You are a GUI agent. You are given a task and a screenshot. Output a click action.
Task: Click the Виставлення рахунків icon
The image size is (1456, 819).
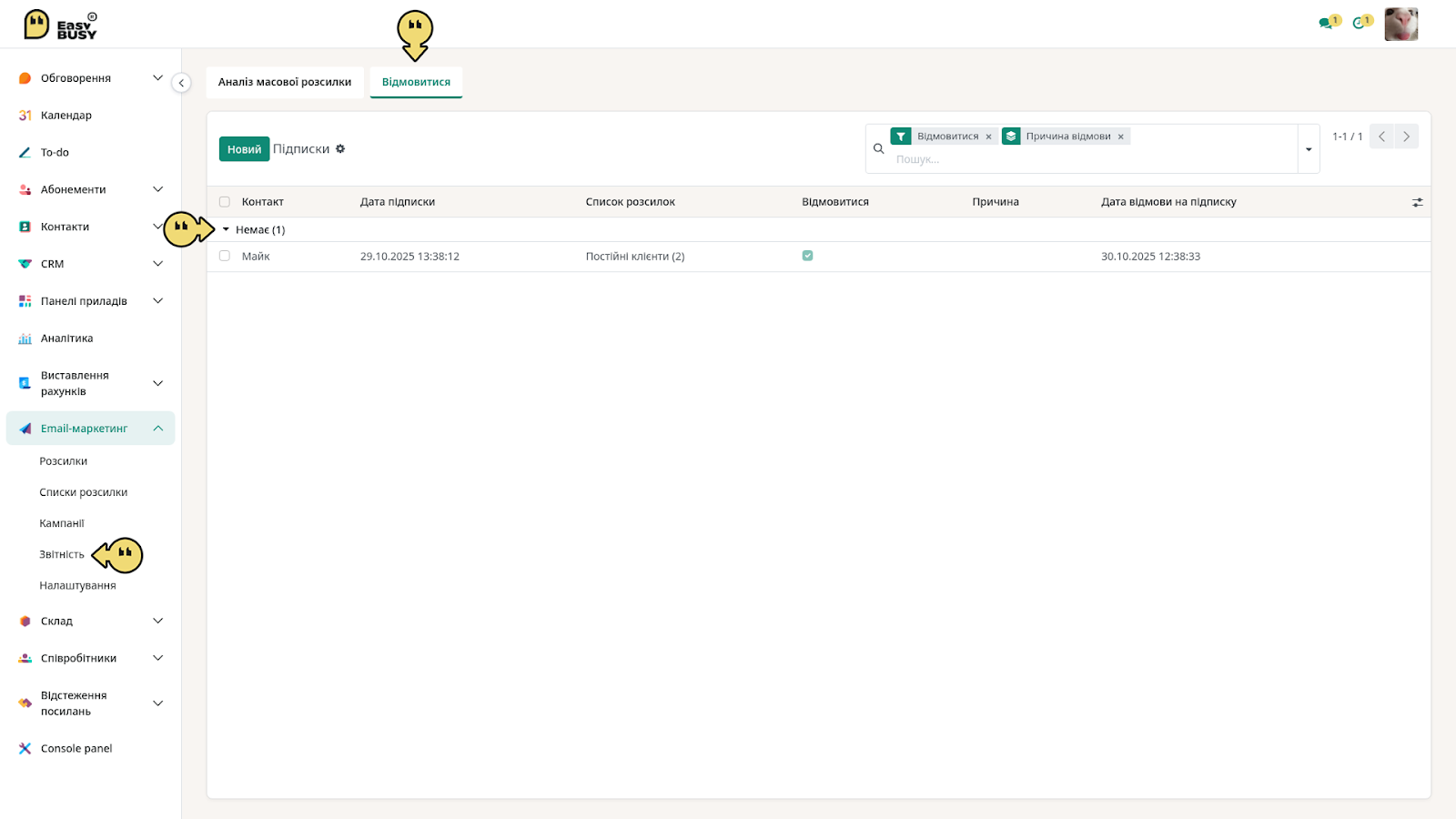[25, 383]
